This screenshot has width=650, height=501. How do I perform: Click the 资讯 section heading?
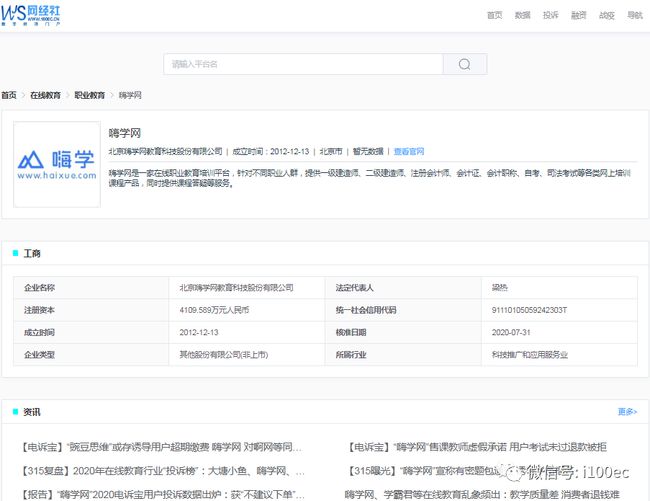pyautogui.click(x=32, y=412)
